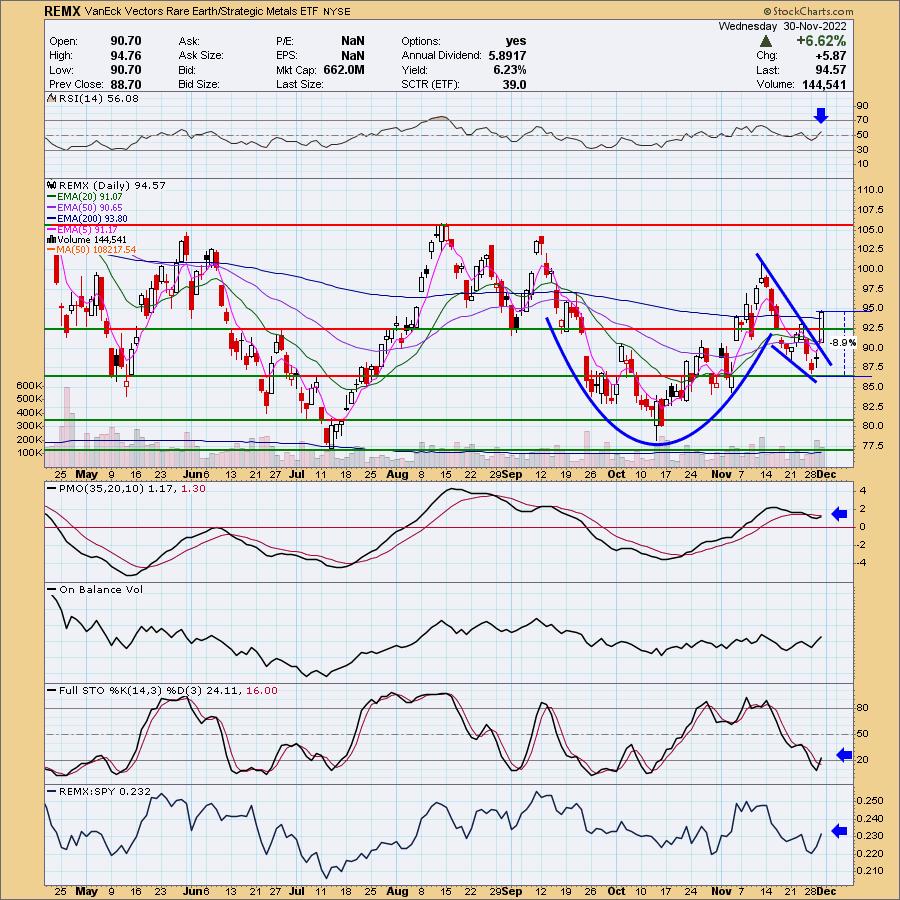Click the P/E value NaN
The height and width of the screenshot is (900, 900).
(352, 41)
